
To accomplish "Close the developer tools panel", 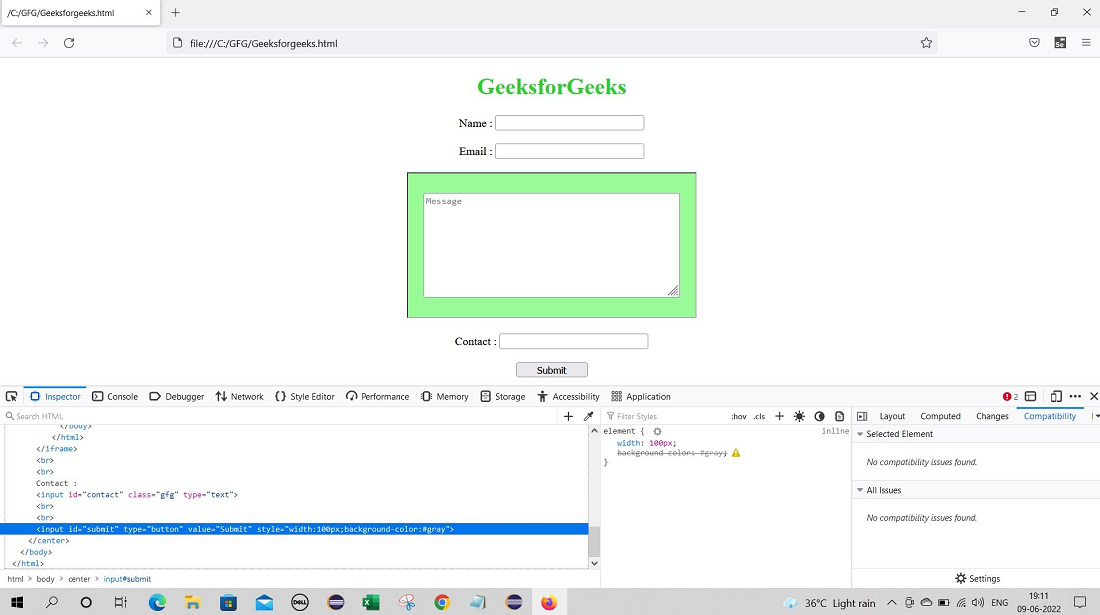I will pos(1093,397).
